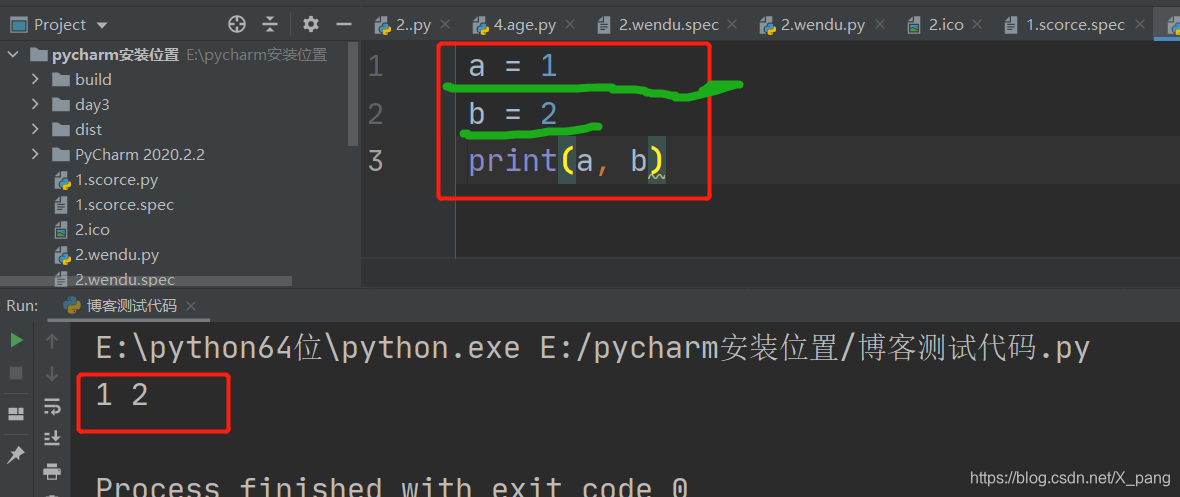
Task: Expand the PyCharm 2020.2.2 folder
Action: (x=35, y=154)
